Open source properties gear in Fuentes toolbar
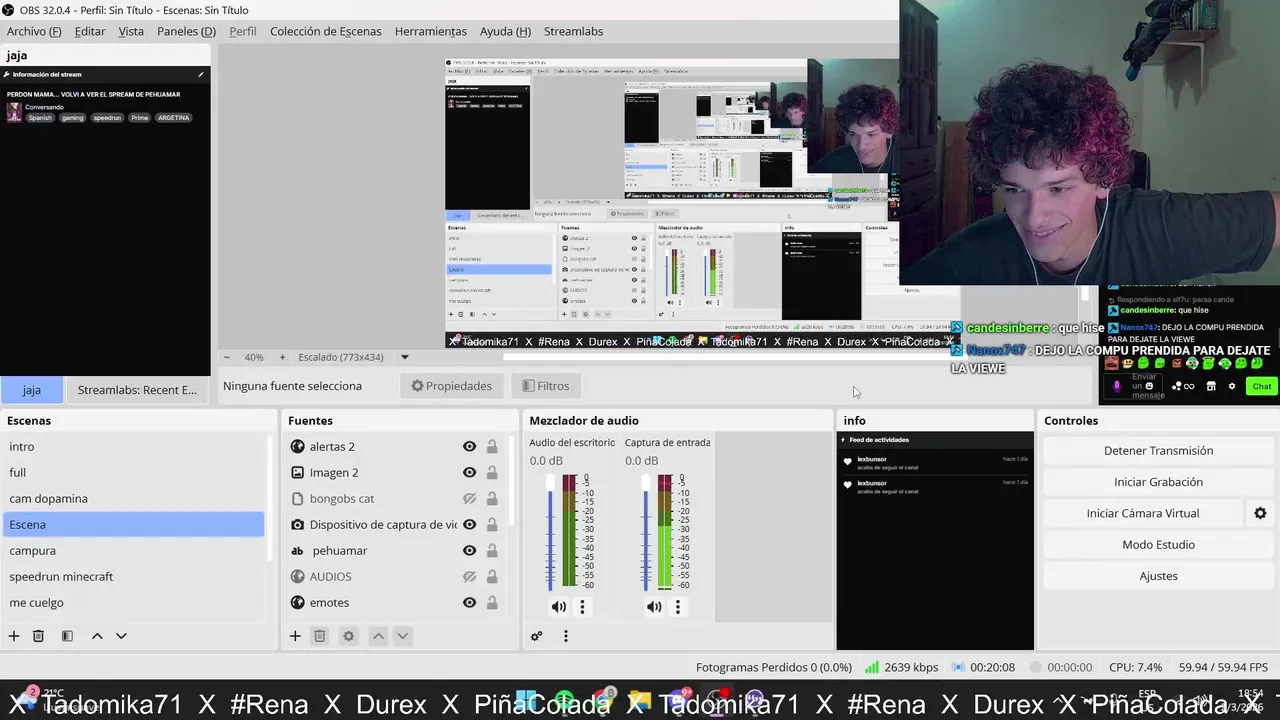Screen dimensions: 1280x720 tap(348, 636)
